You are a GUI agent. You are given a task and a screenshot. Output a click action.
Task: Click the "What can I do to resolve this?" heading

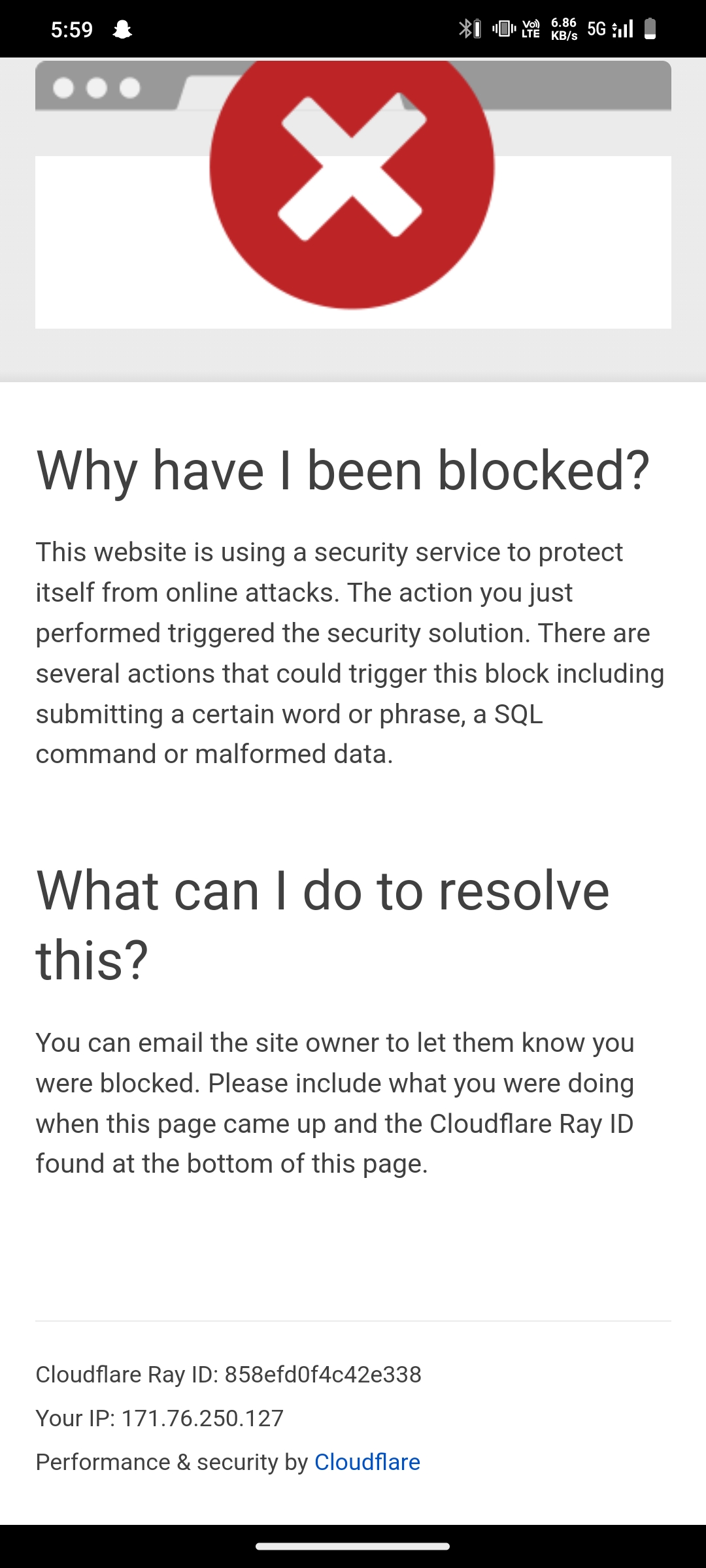(x=323, y=925)
